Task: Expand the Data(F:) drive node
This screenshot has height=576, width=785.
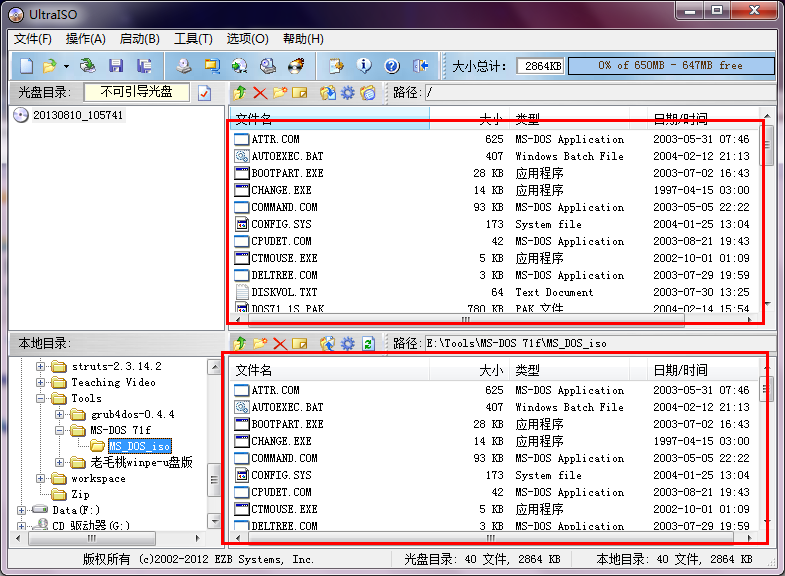Action: (21, 510)
